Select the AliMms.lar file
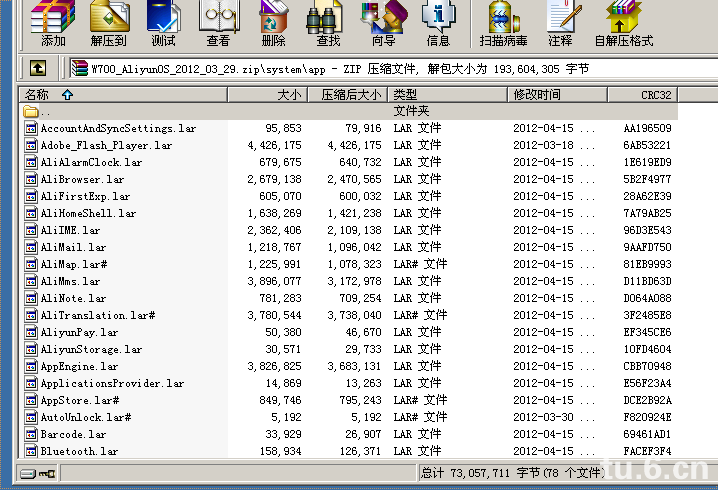The height and width of the screenshot is (490, 718). tap(70, 281)
